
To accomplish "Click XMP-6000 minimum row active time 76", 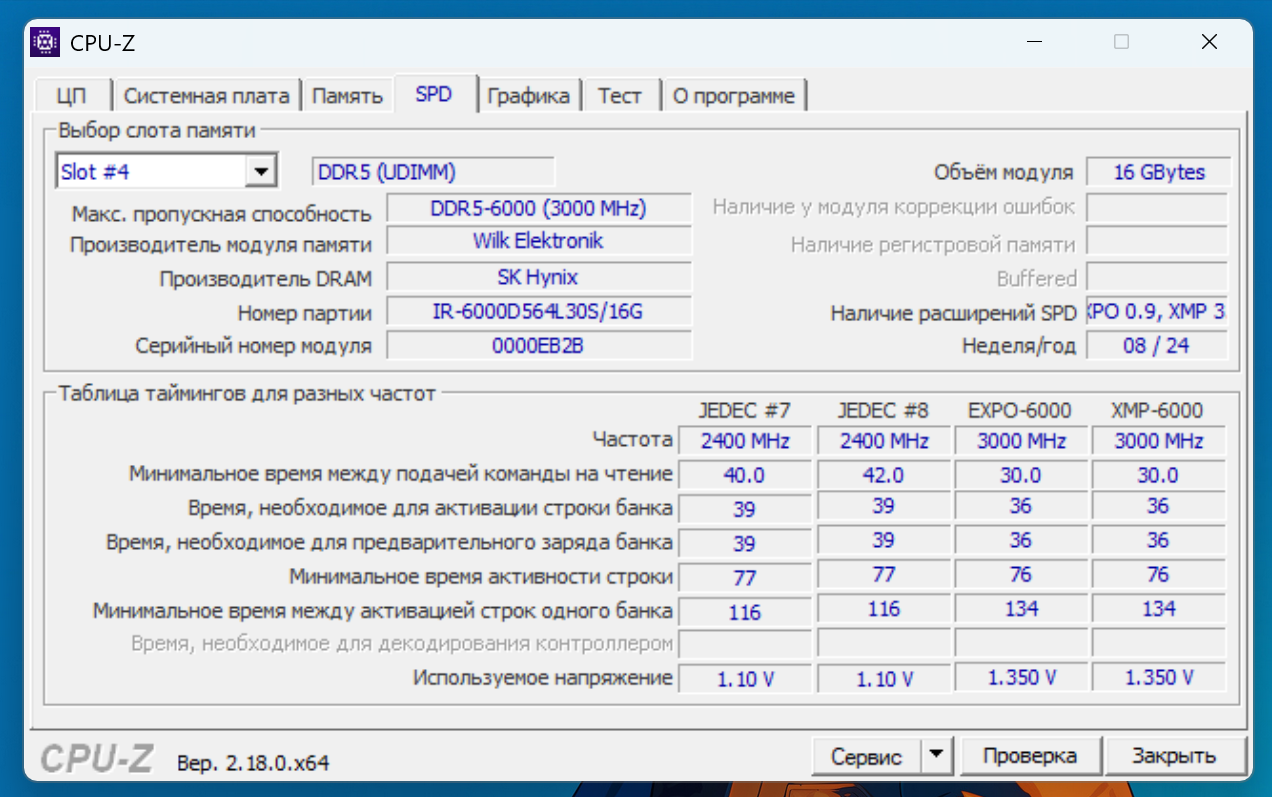I will (x=1158, y=575).
